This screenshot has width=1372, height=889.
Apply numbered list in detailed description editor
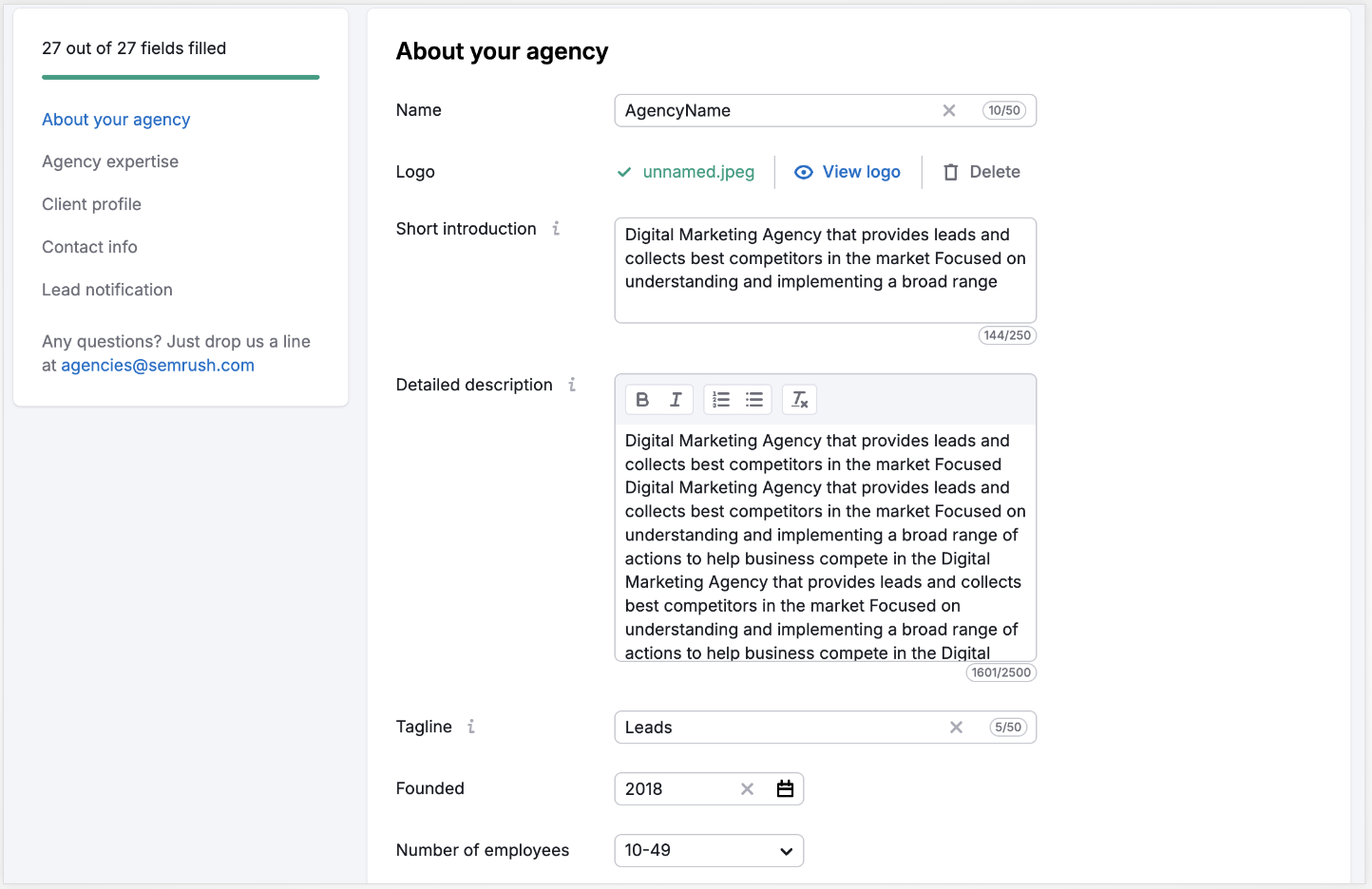[721, 399]
